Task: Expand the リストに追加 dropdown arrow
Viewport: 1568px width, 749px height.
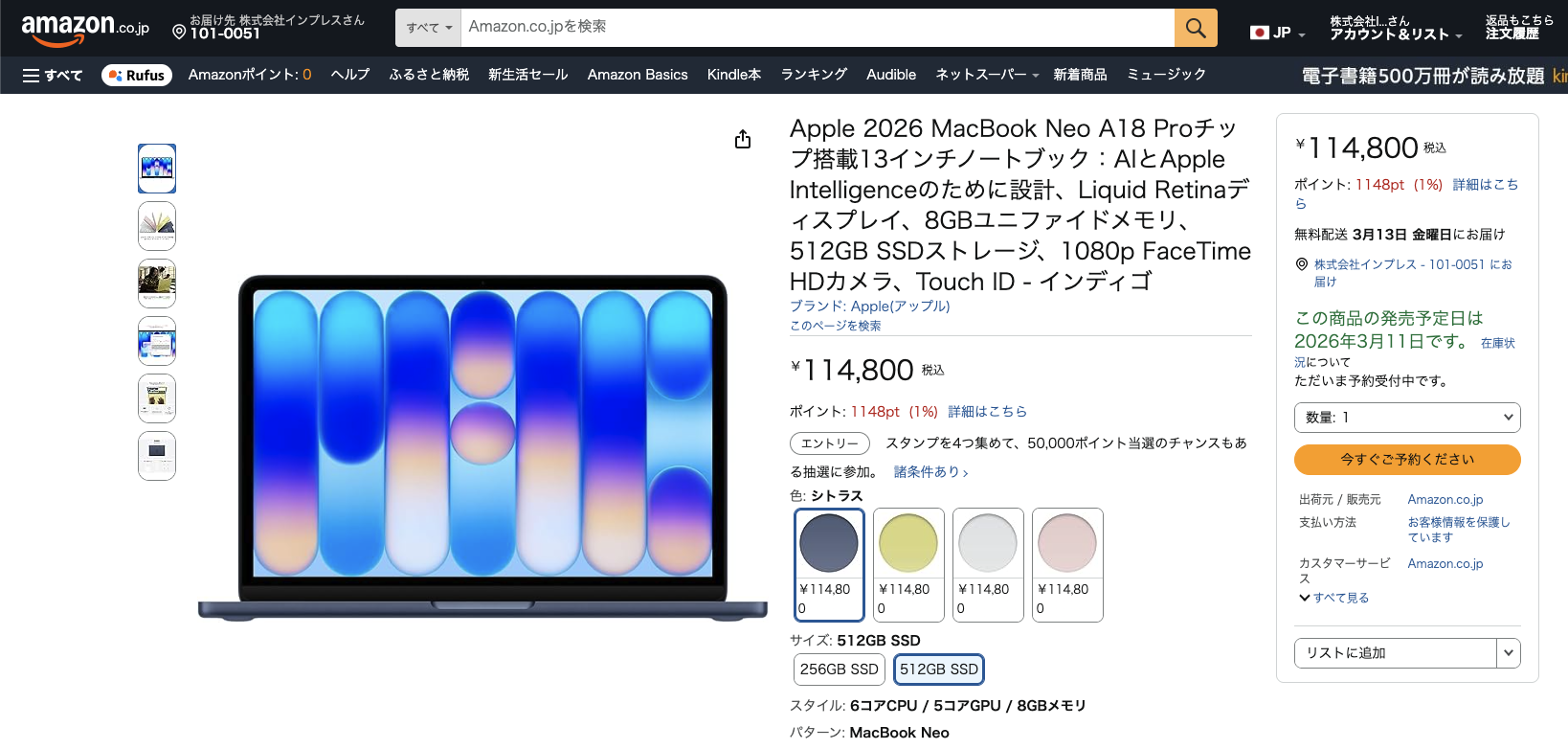Action: (1509, 653)
